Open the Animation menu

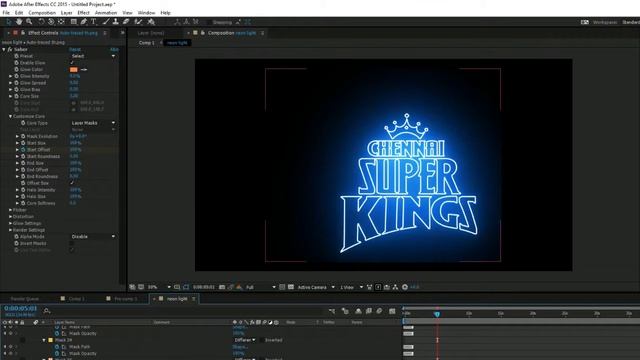tap(106, 13)
